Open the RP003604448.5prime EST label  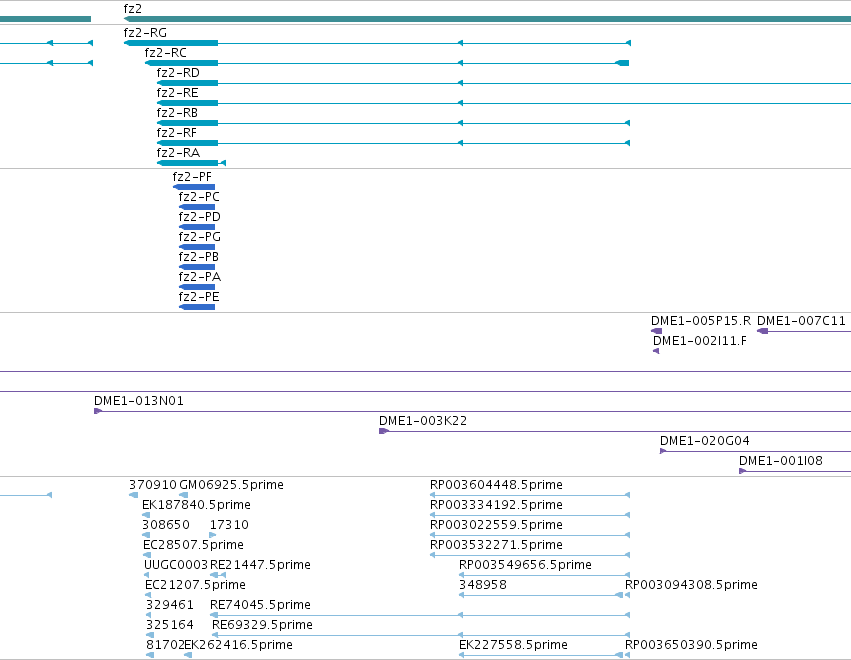coord(497,485)
